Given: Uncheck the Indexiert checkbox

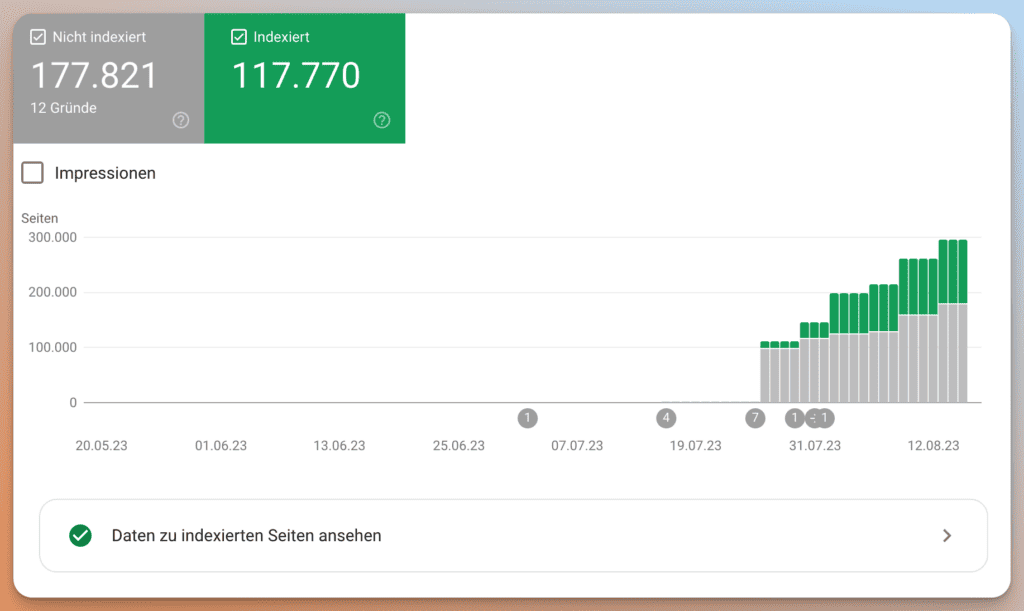Looking at the screenshot, I should point(239,37).
